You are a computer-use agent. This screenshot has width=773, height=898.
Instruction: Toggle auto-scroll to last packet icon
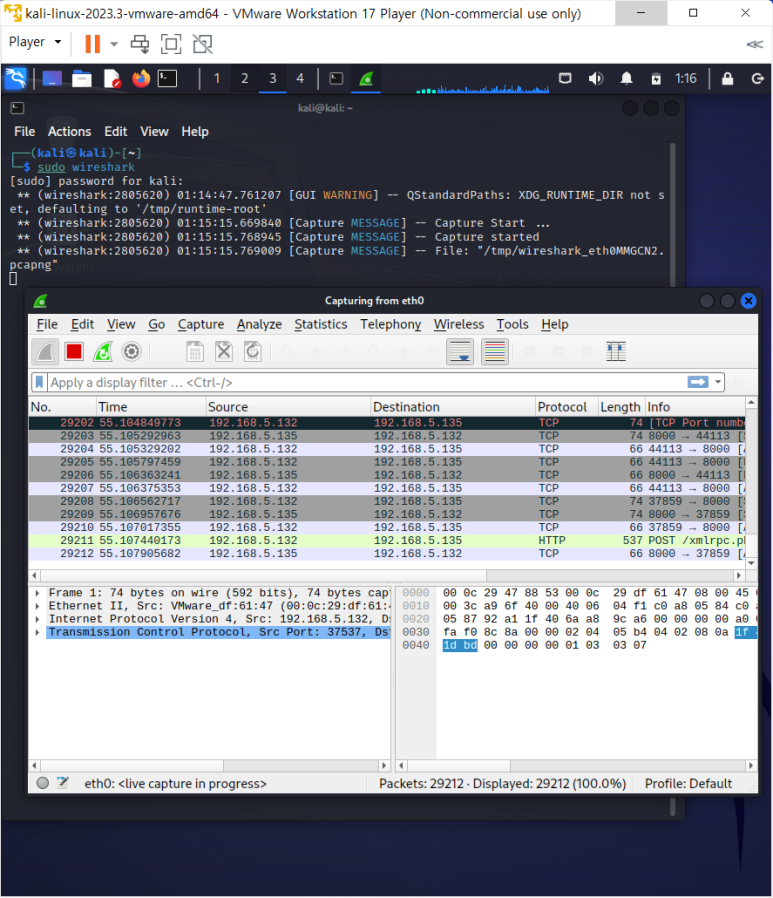460,352
